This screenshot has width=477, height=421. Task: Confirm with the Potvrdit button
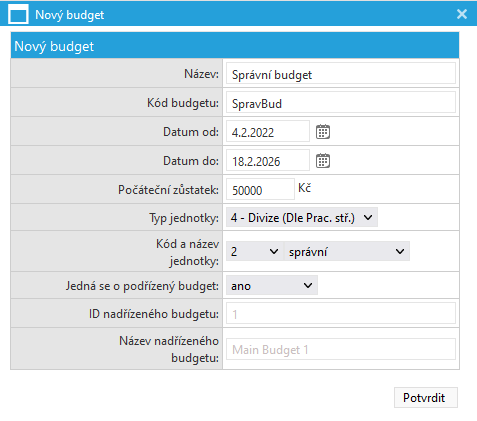[426, 397]
